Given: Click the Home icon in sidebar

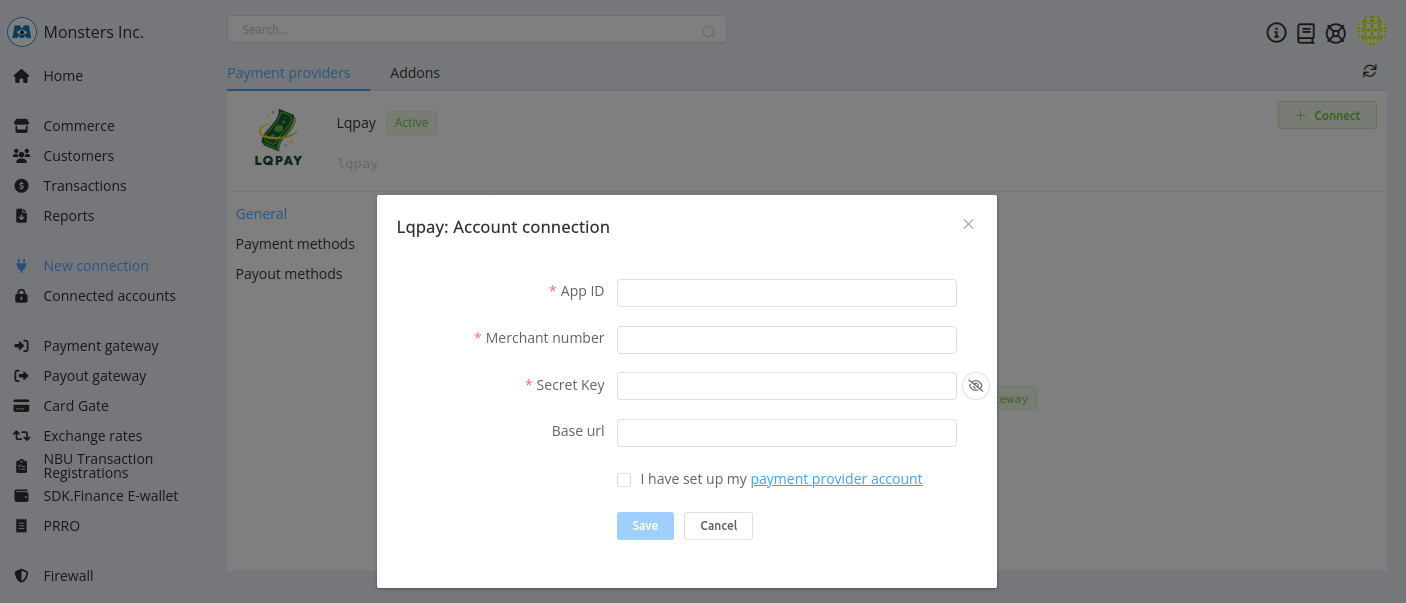Looking at the screenshot, I should click(21, 76).
